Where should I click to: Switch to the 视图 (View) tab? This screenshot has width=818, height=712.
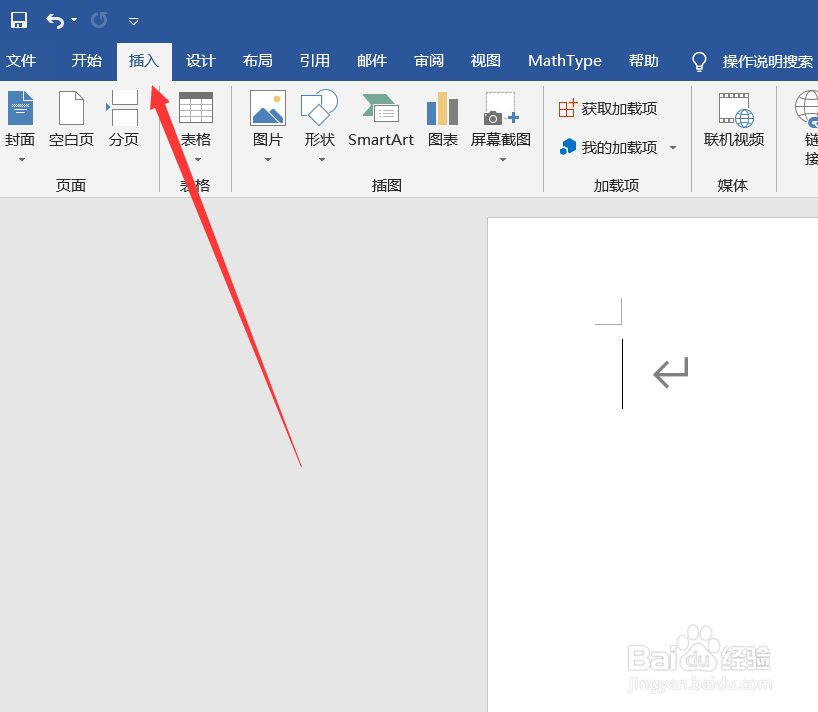tap(486, 61)
